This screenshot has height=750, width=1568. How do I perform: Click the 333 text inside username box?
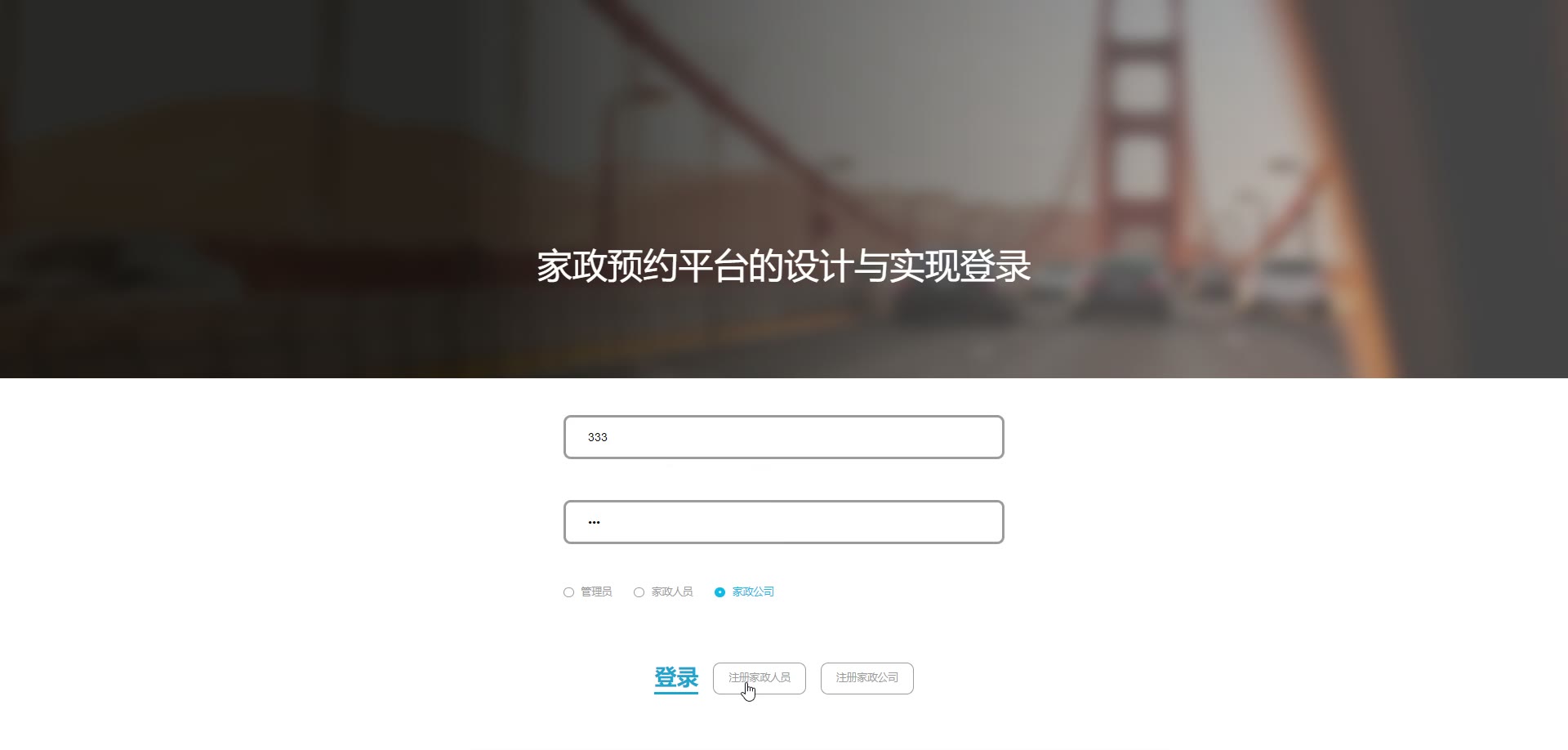[598, 437]
